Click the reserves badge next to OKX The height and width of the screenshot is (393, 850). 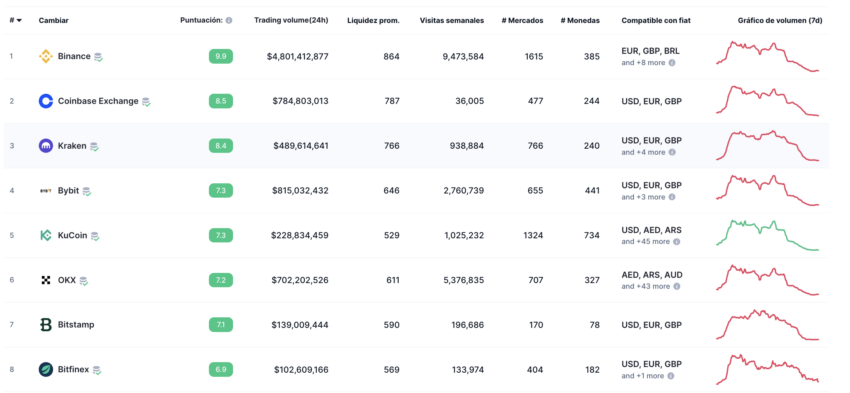[83, 281]
